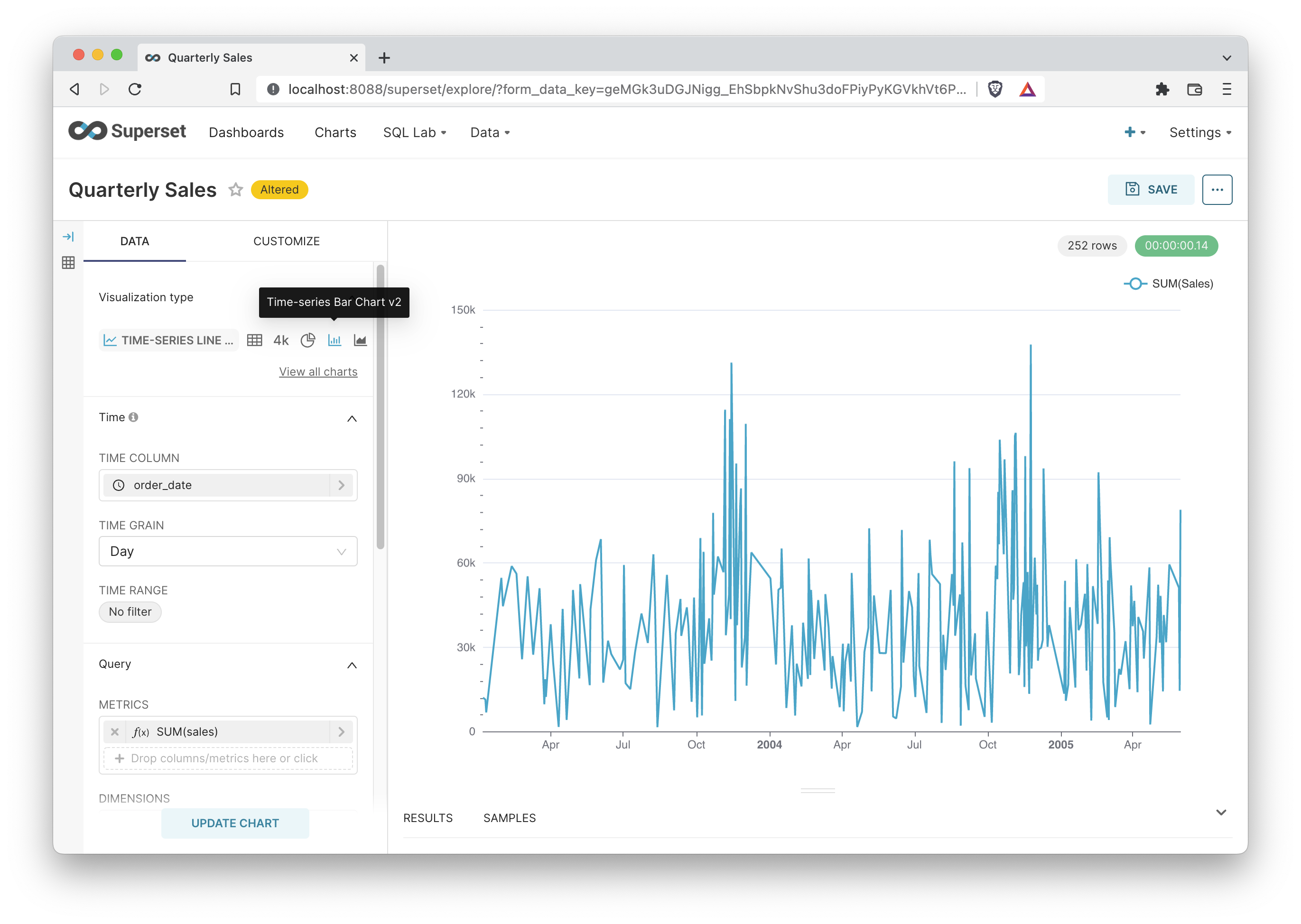1301x924 pixels.
Task: Collapse the data panel using arrow icon
Action: click(68, 237)
